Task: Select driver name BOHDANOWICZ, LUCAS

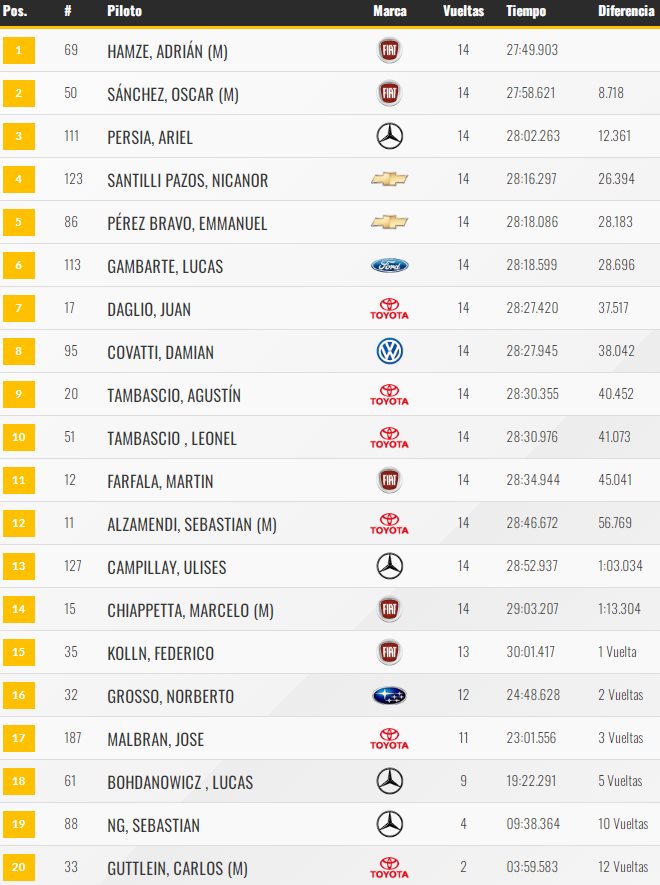Action: (180, 782)
